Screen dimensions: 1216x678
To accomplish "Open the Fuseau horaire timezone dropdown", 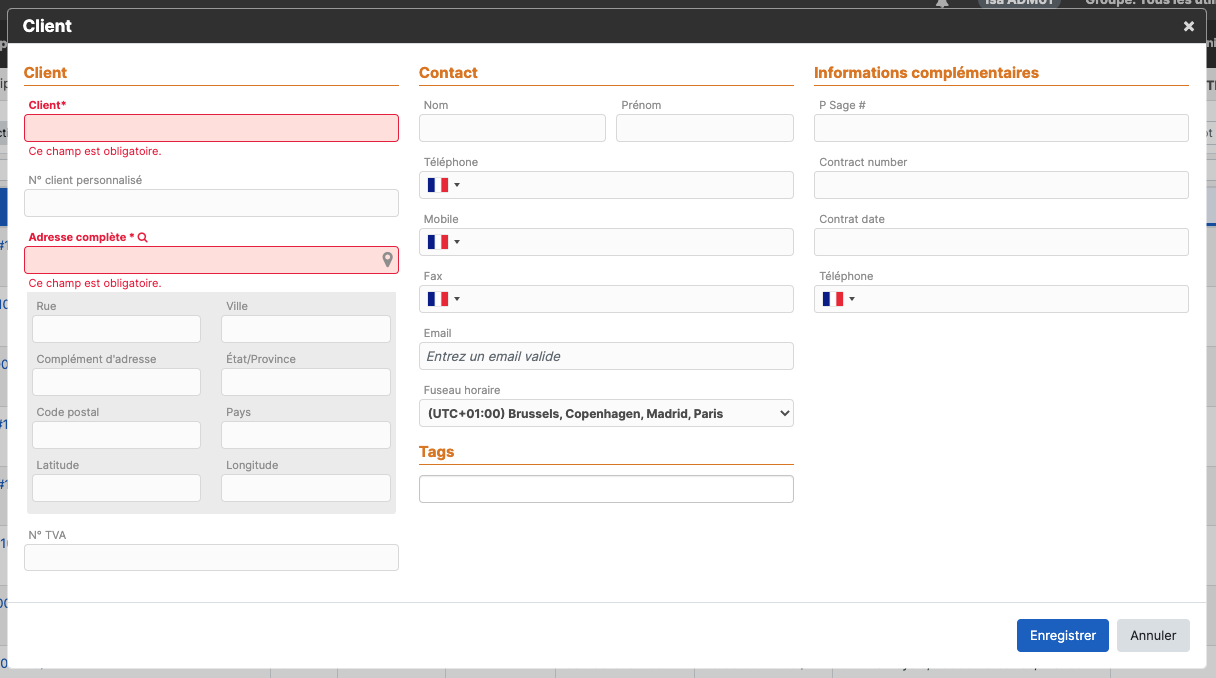I will [606, 413].
